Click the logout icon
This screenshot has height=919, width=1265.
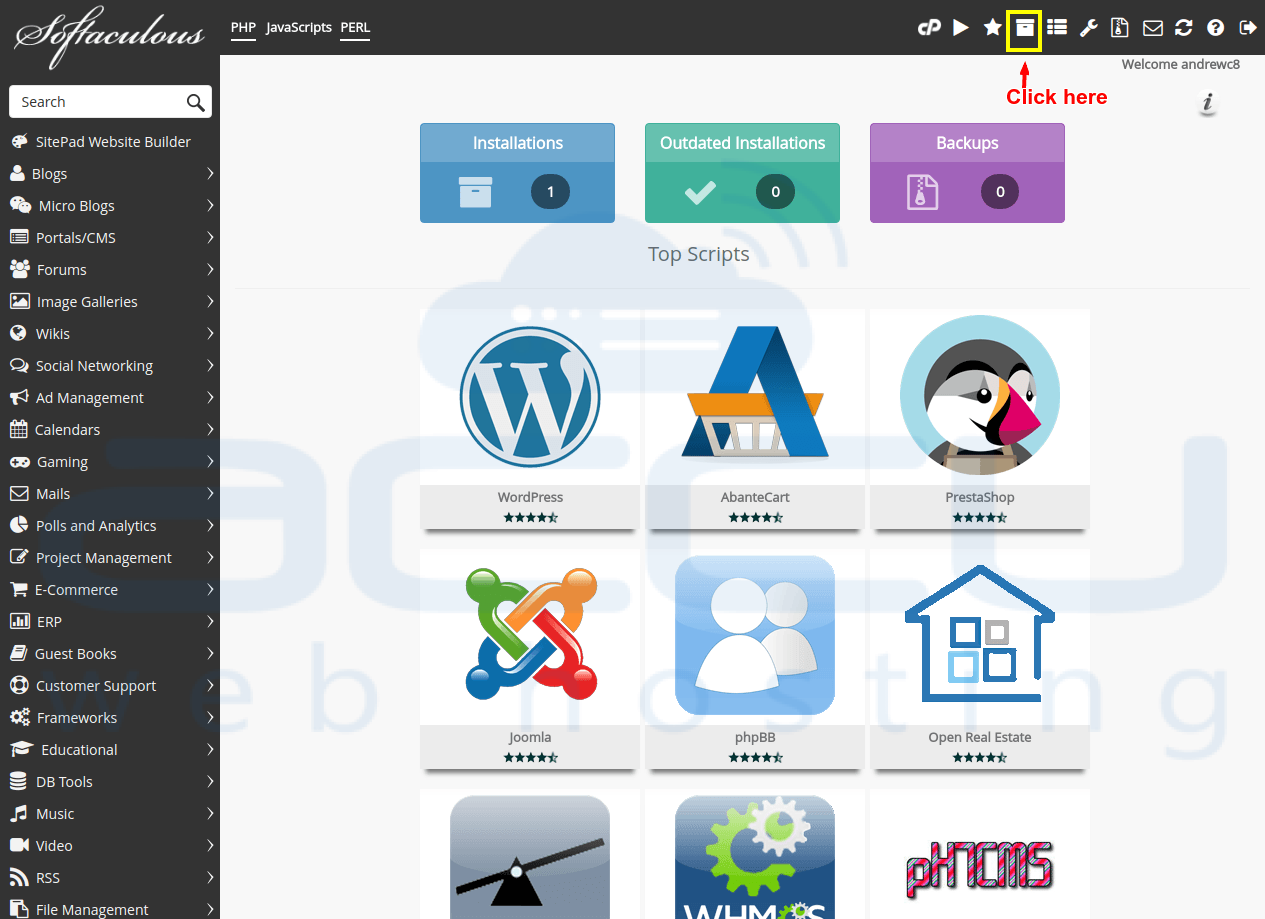click(x=1247, y=28)
